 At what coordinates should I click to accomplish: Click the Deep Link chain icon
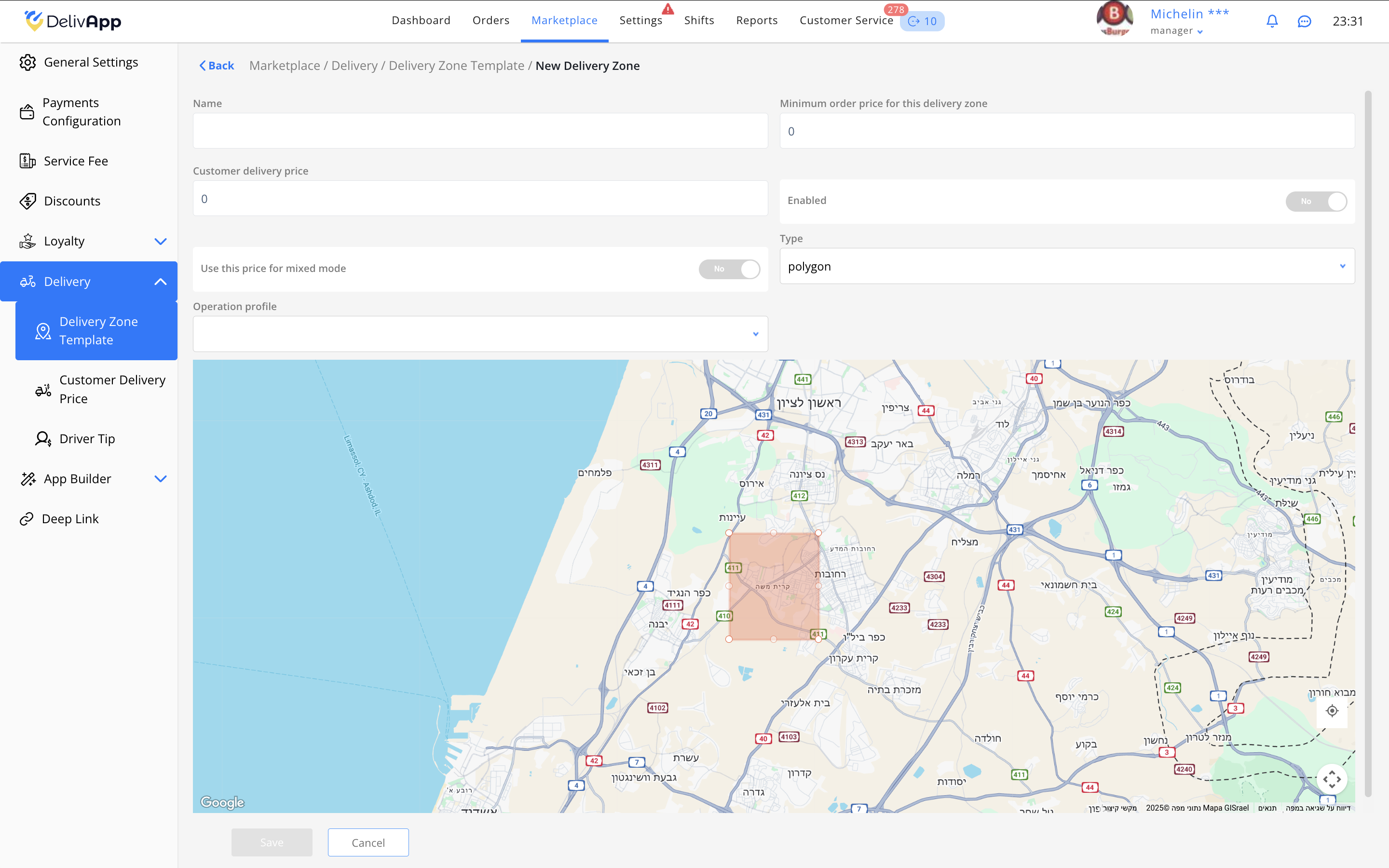27,519
